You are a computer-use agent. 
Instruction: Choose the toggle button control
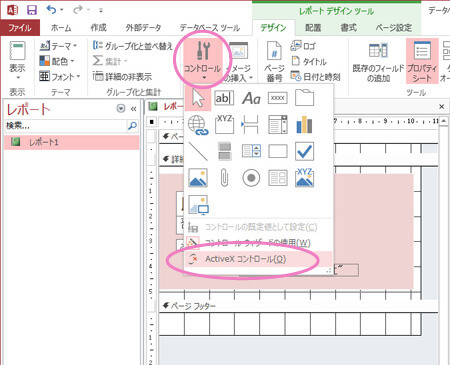[224, 151]
